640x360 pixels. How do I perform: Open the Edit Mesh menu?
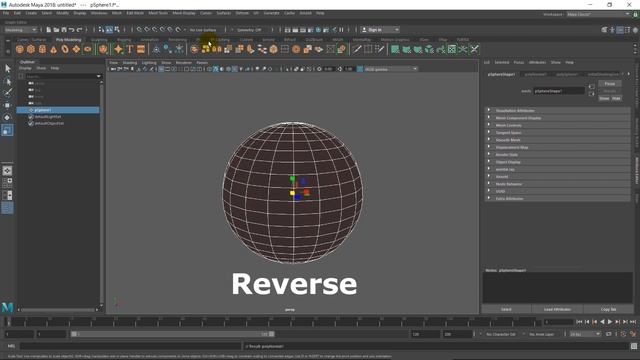[135, 13]
